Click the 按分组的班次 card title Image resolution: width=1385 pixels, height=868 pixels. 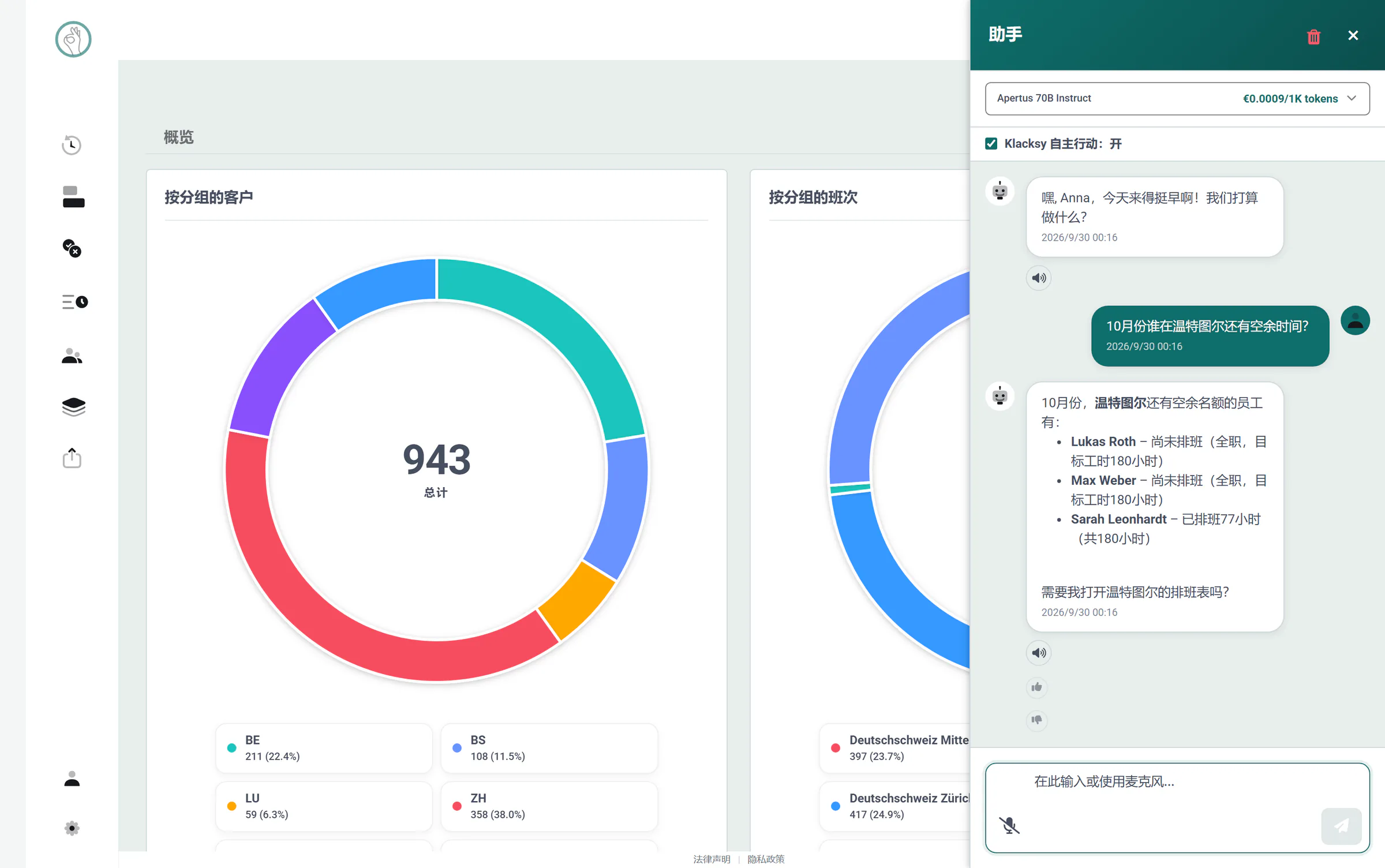click(x=813, y=197)
